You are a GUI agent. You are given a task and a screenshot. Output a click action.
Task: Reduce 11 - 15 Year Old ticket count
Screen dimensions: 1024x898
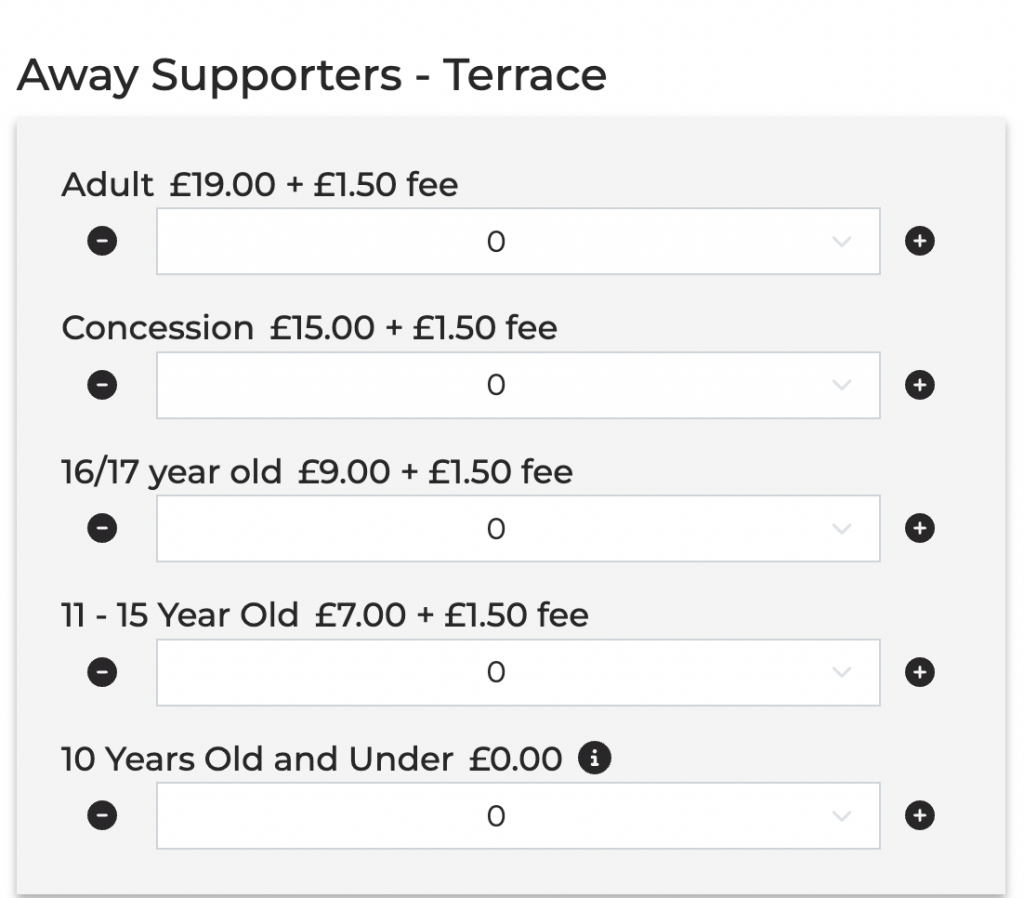click(x=102, y=673)
